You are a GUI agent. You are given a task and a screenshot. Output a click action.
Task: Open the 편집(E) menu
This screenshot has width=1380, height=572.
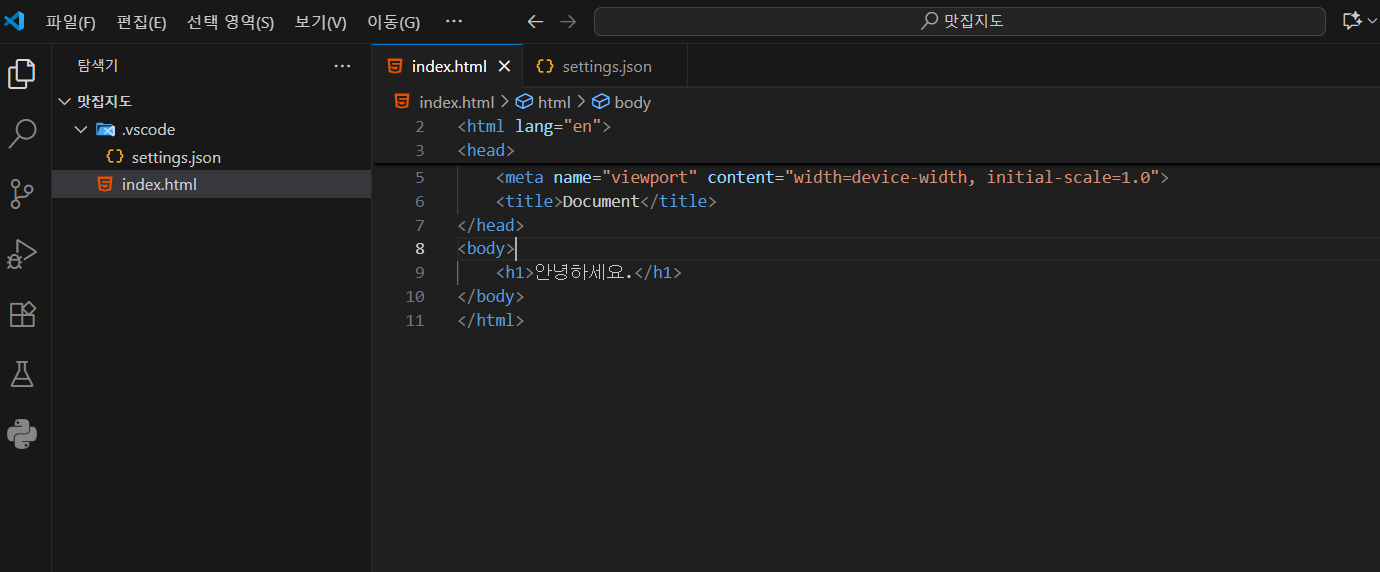coord(142,22)
